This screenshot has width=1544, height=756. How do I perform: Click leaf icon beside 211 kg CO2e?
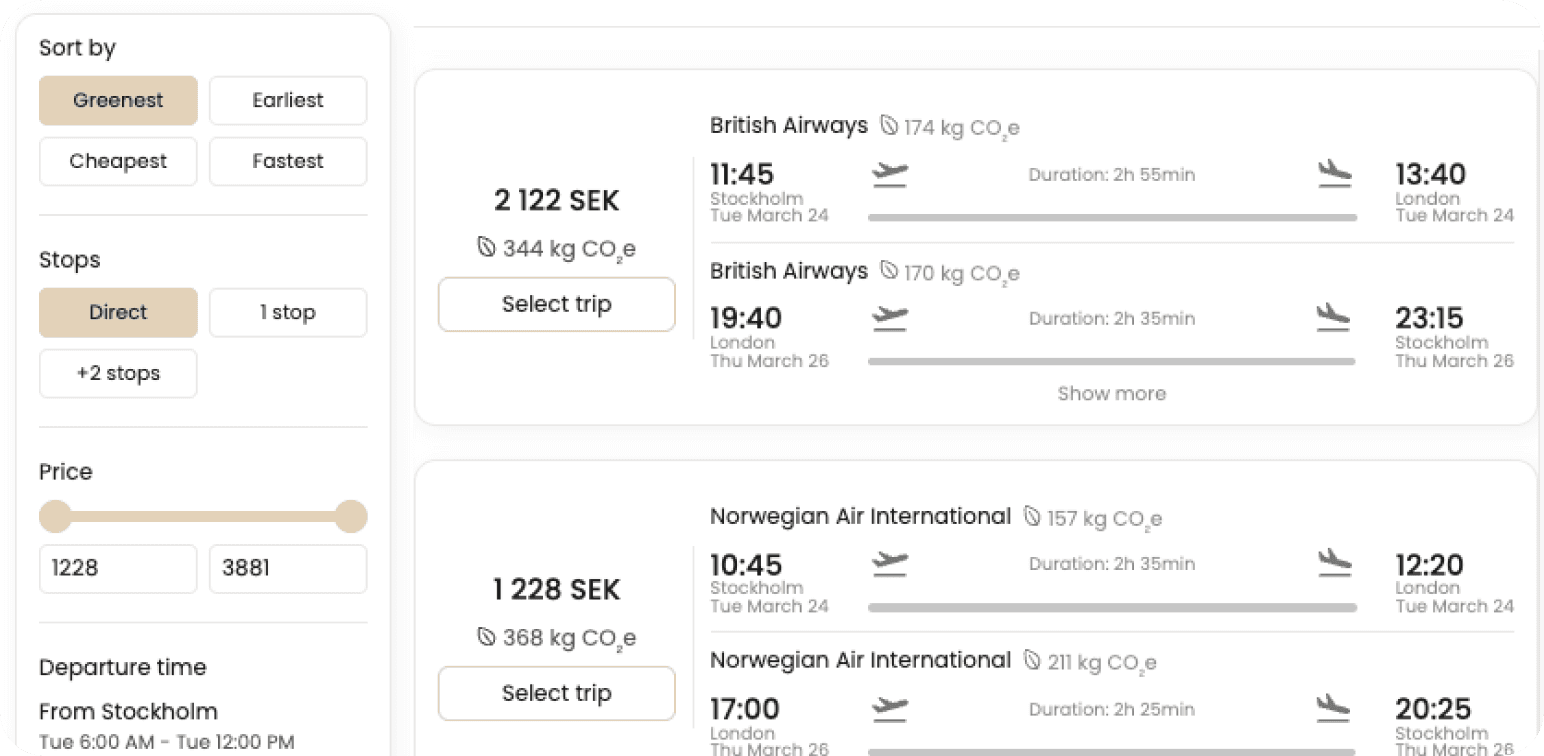pos(1032,661)
